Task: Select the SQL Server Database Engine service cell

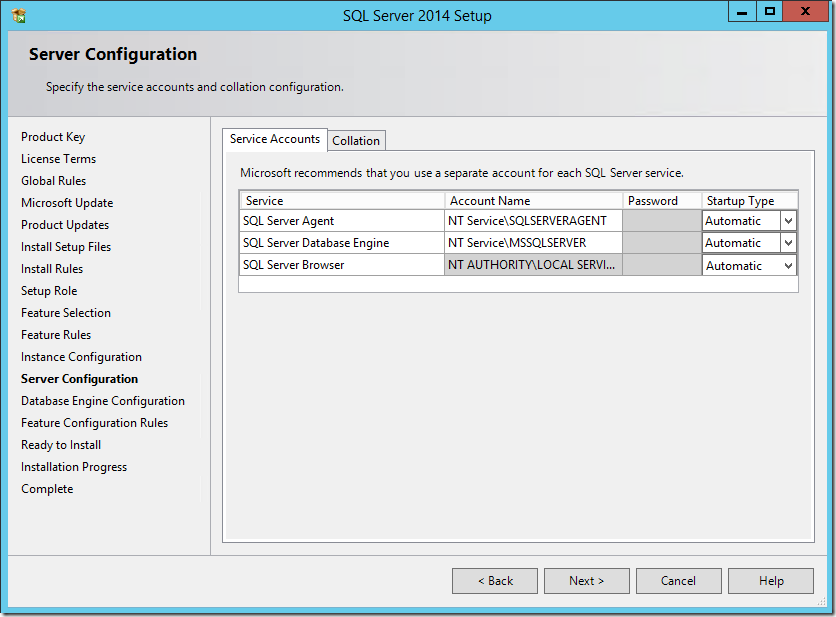Action: coord(342,243)
